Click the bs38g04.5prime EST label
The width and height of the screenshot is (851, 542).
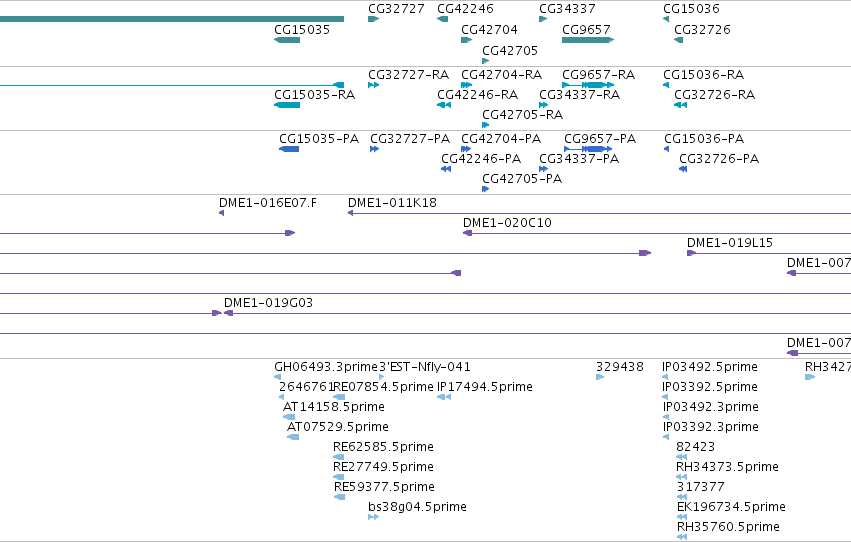point(417,508)
